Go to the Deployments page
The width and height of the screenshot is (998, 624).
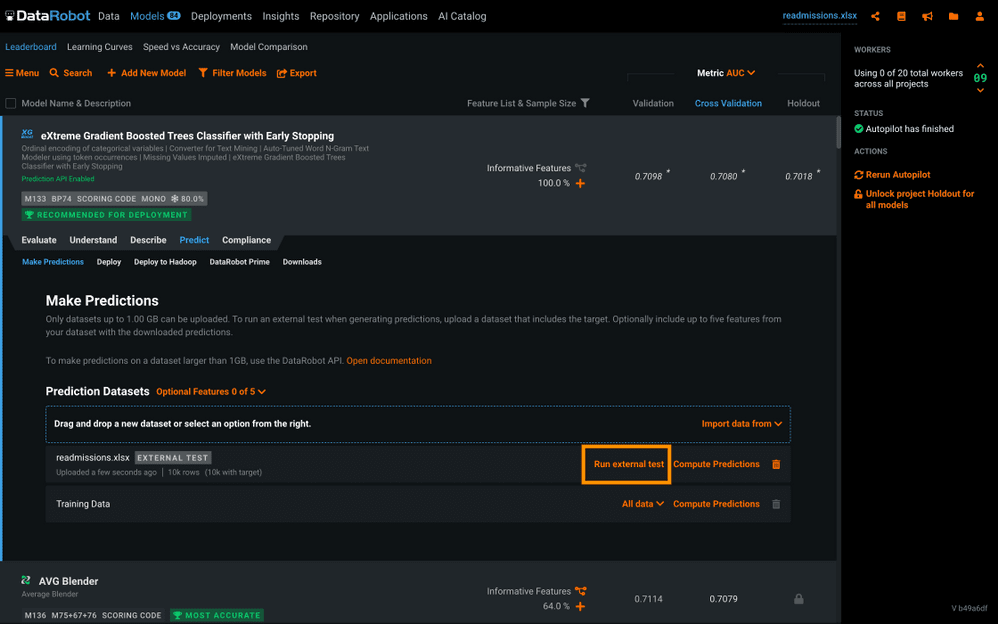(x=221, y=17)
